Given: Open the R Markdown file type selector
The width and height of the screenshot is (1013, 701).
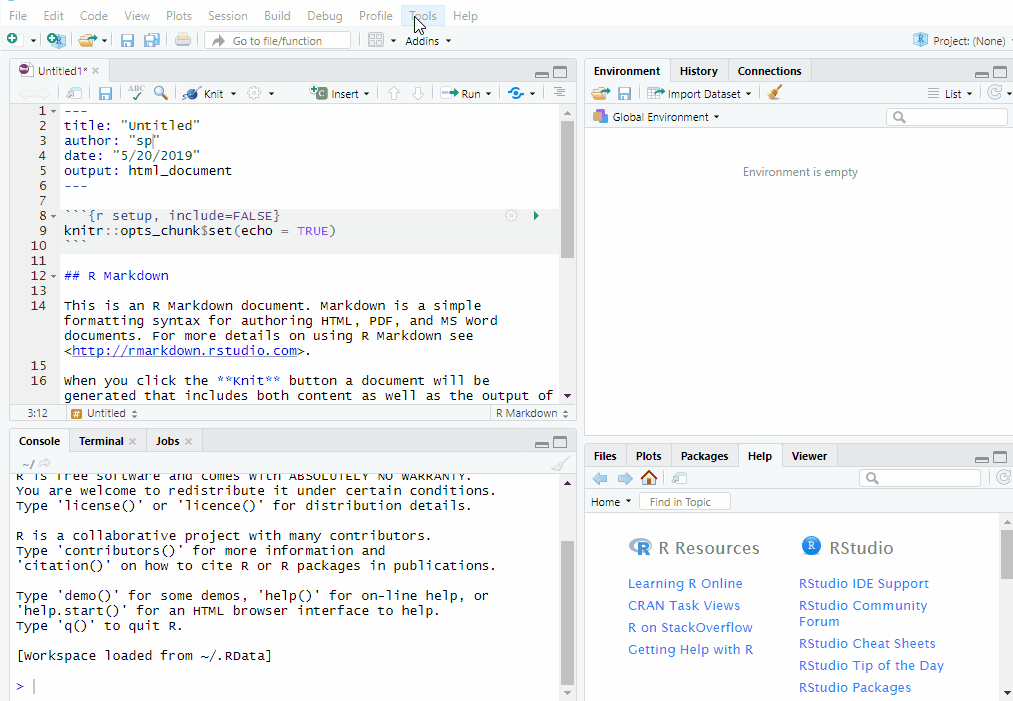Looking at the screenshot, I should pos(532,413).
